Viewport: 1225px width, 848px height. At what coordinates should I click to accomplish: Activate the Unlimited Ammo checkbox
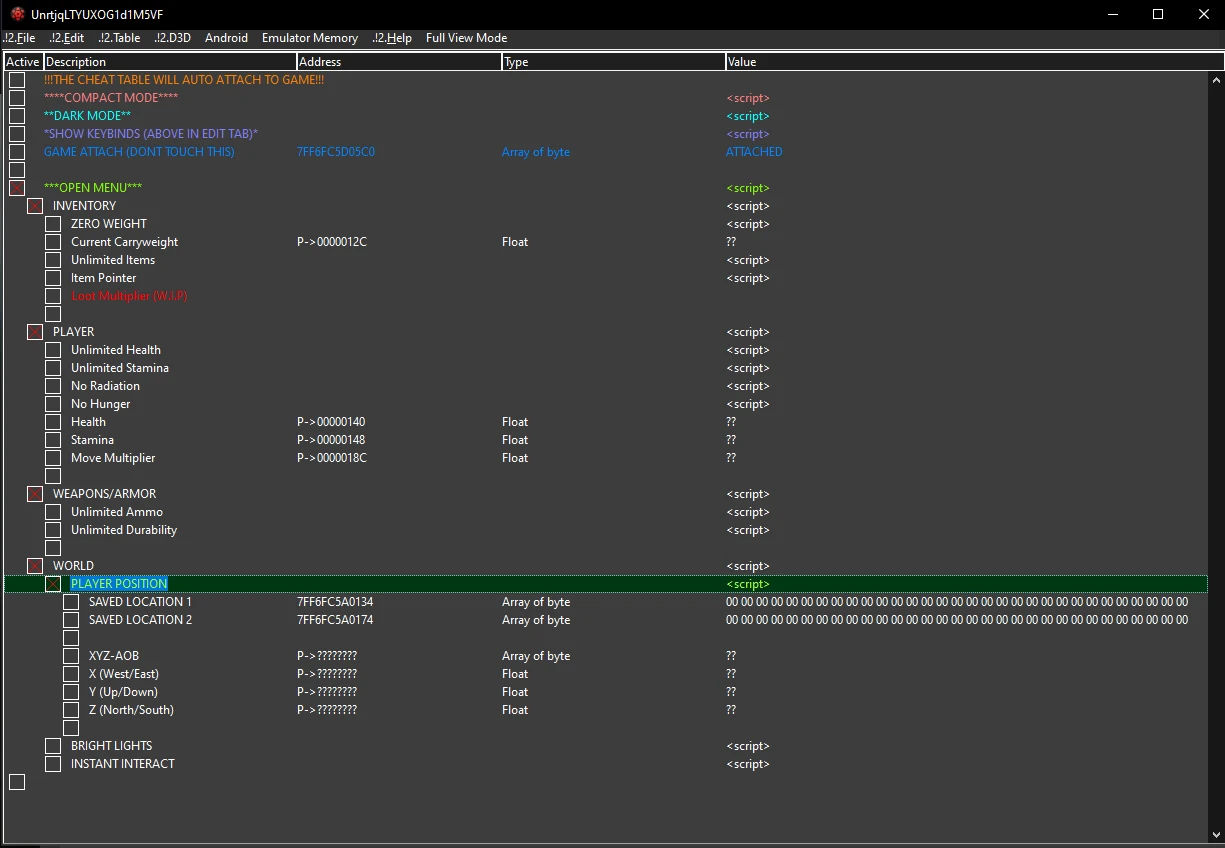(x=53, y=512)
